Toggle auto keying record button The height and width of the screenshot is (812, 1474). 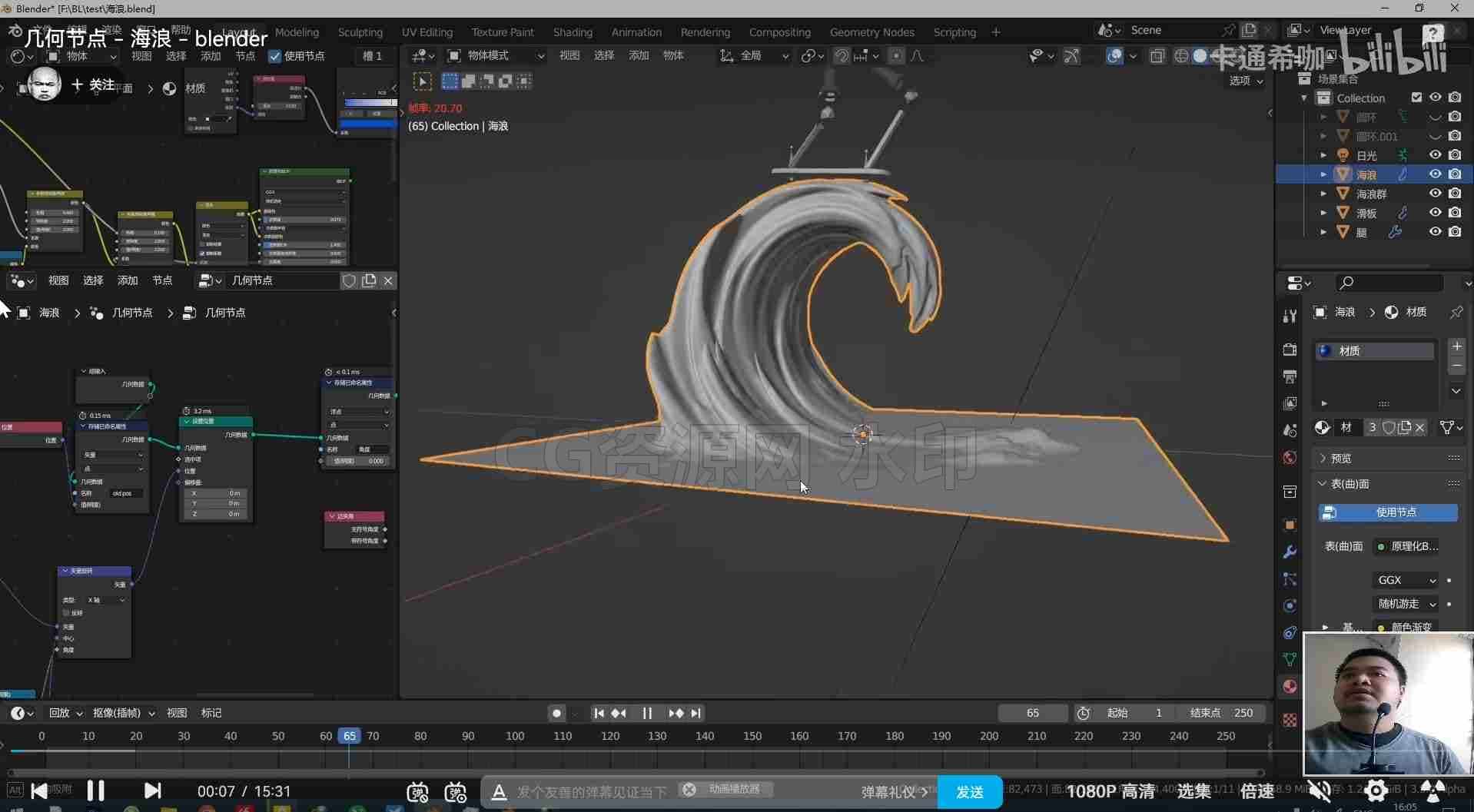pos(557,713)
